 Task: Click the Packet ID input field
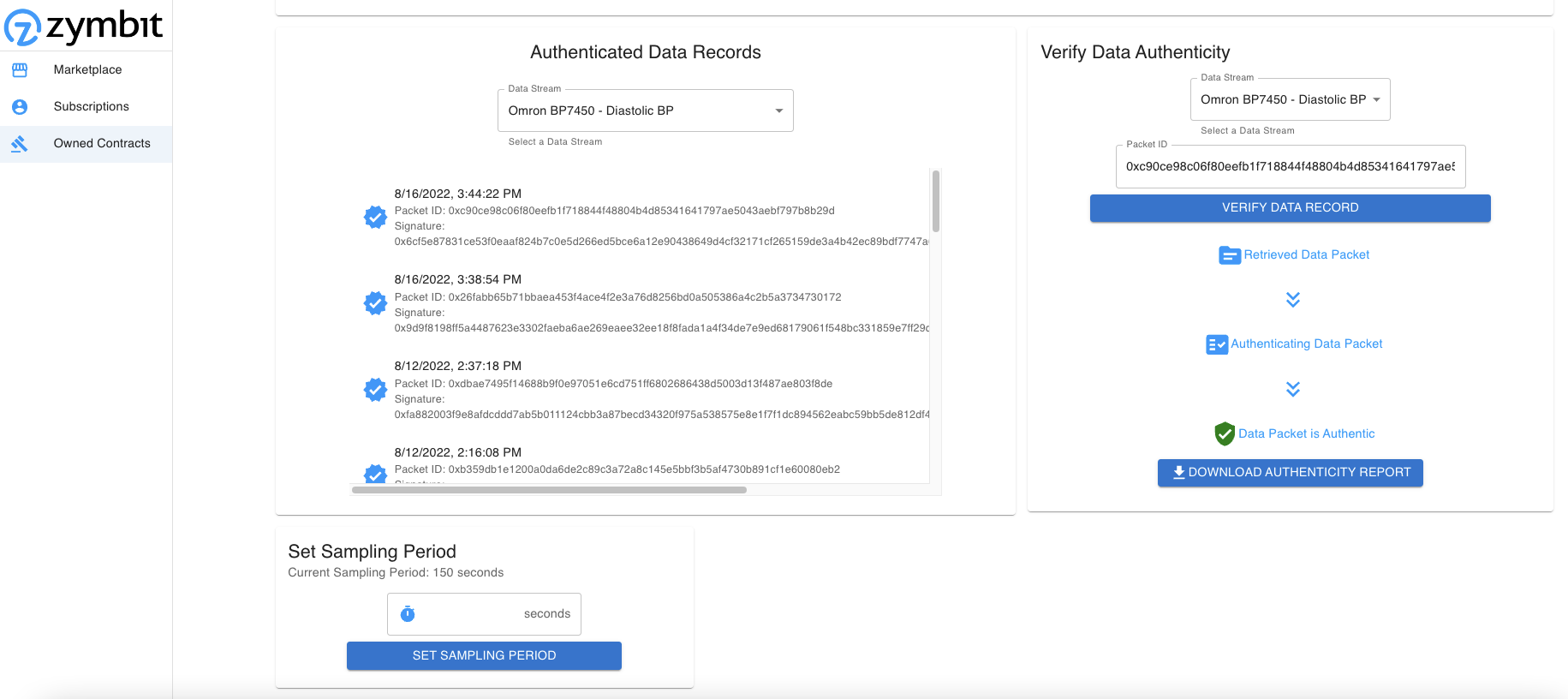coord(1291,166)
